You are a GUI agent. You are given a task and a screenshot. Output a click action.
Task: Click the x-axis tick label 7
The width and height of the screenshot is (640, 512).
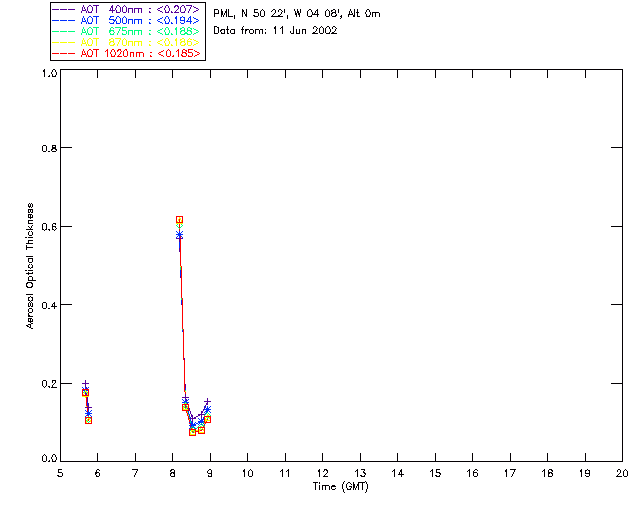pos(135,473)
